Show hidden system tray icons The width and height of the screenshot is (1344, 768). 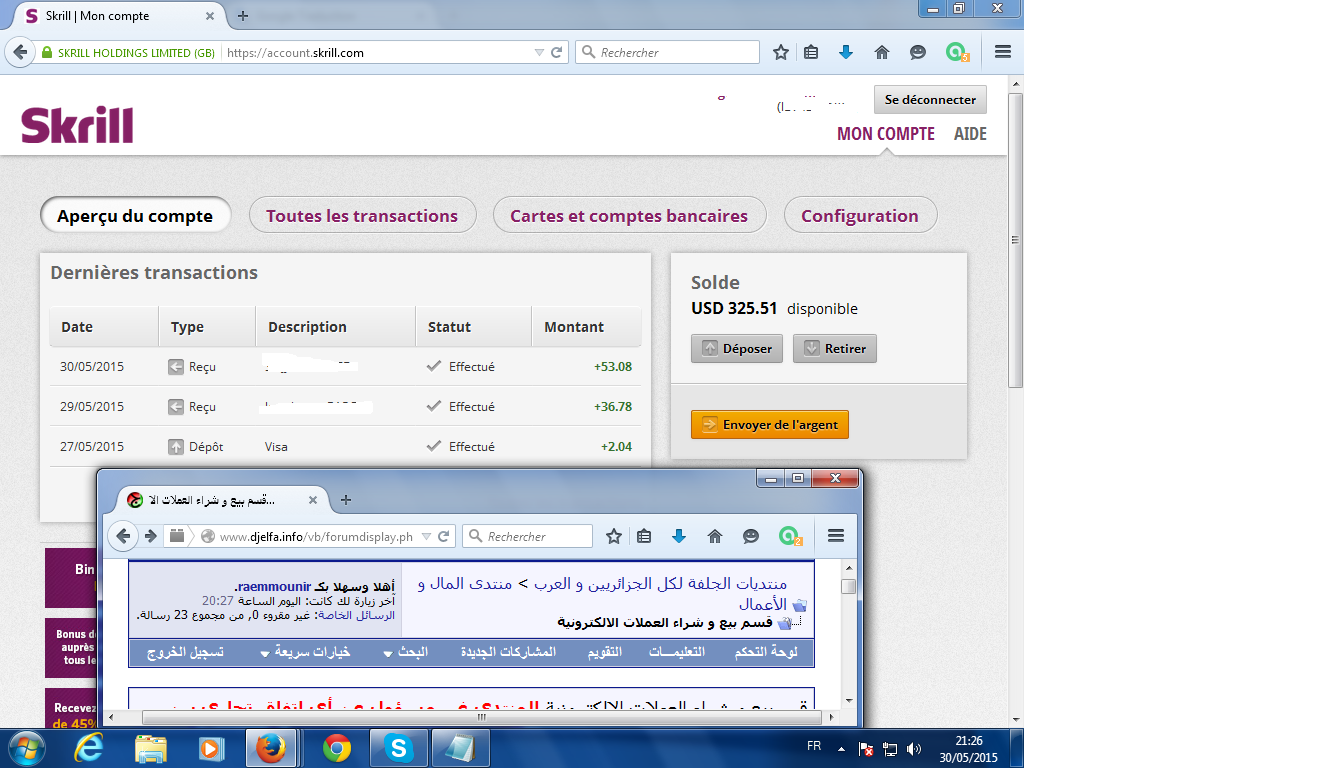point(841,748)
